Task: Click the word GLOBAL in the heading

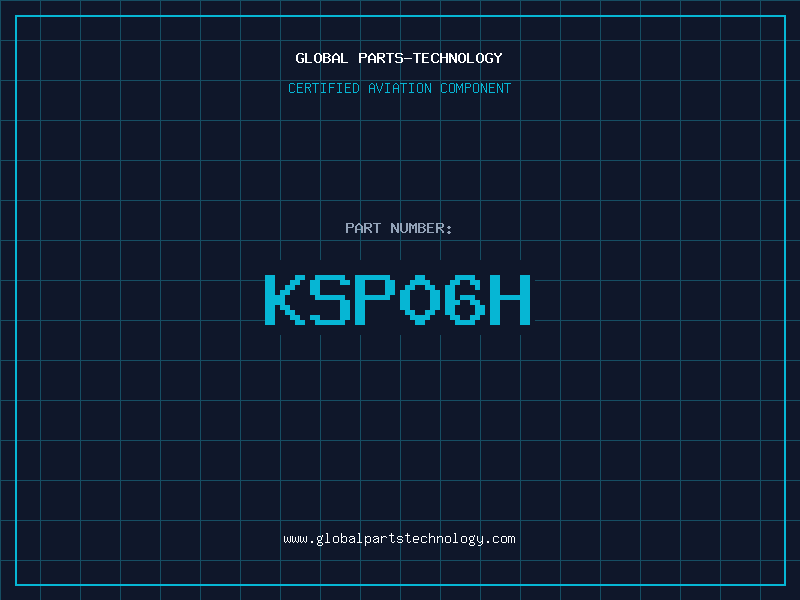Action: pyautogui.click(x=321, y=58)
